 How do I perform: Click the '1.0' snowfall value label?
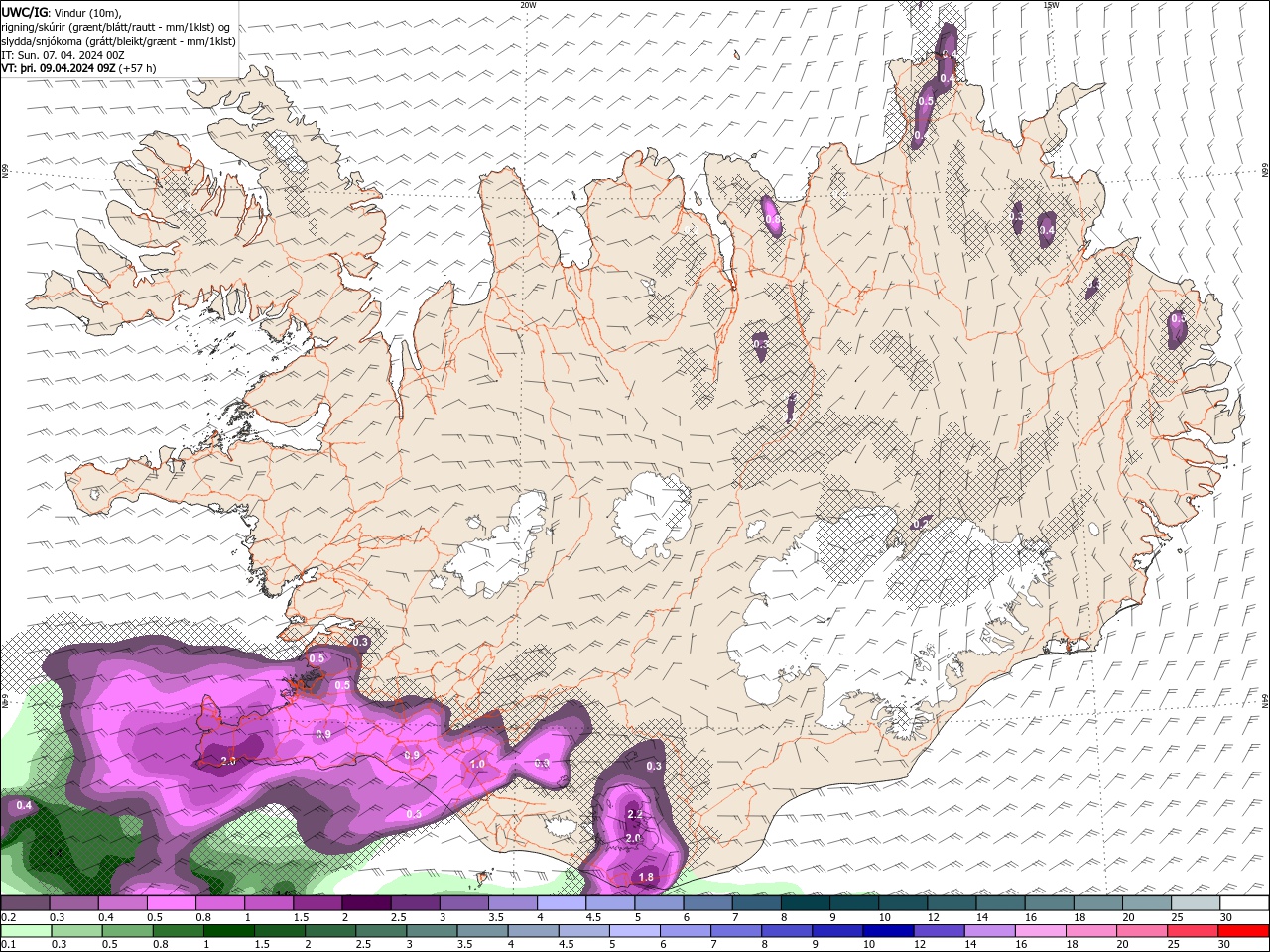(477, 764)
